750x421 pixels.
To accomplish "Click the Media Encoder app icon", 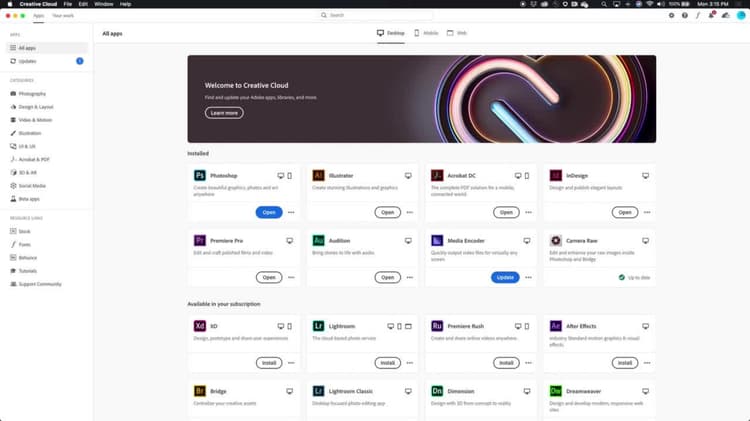I will 437,240.
